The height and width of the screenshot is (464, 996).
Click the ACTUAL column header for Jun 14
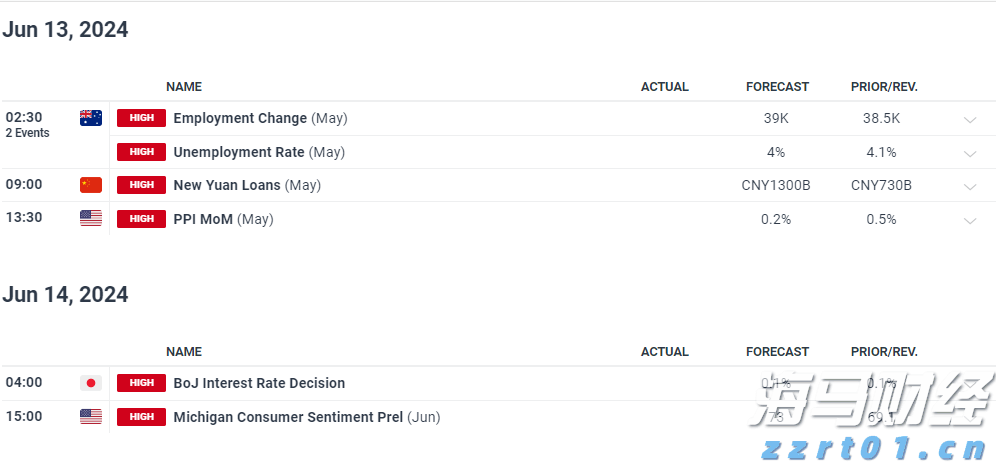(664, 352)
